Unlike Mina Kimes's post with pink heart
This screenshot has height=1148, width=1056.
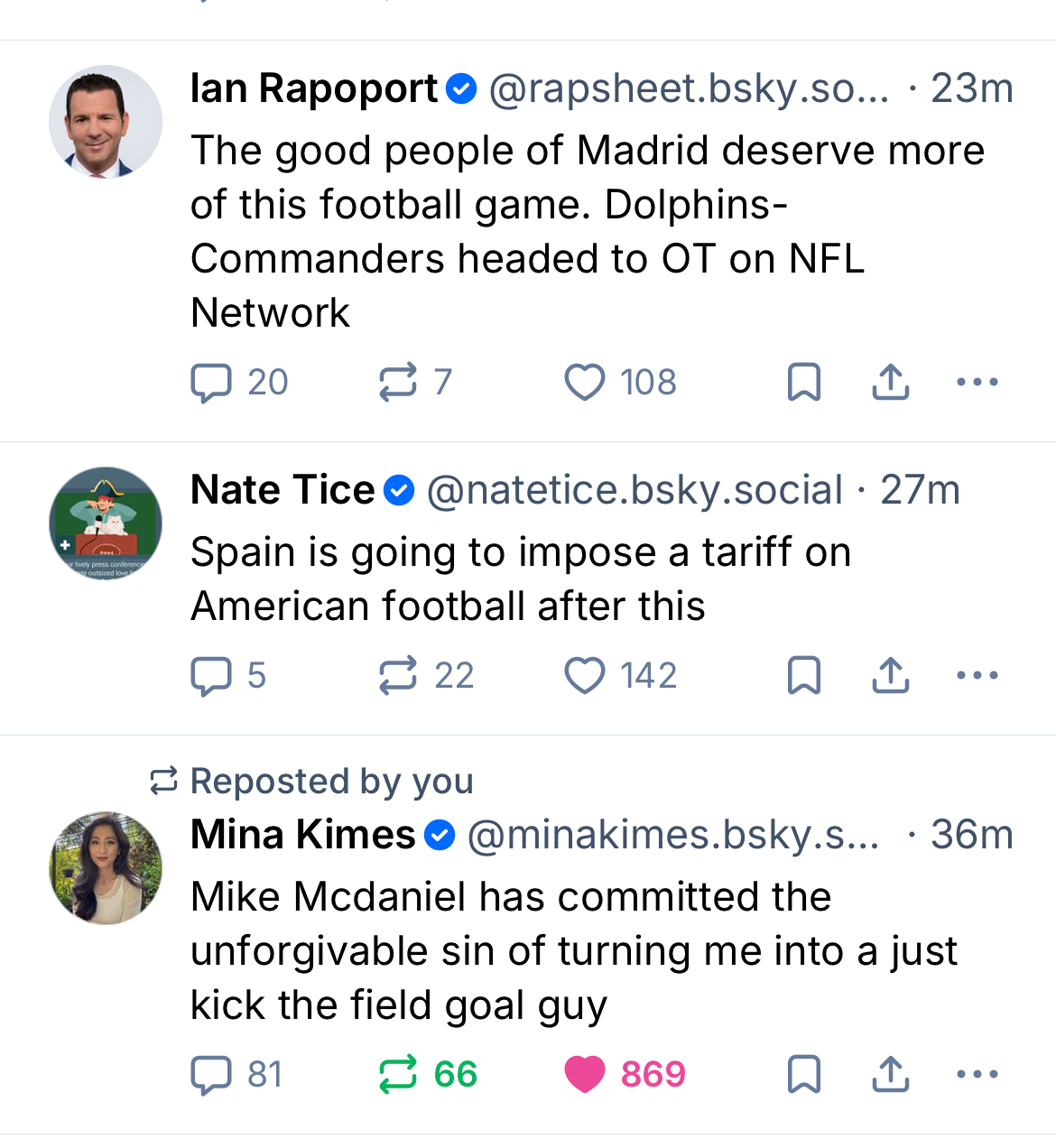pos(584,1074)
